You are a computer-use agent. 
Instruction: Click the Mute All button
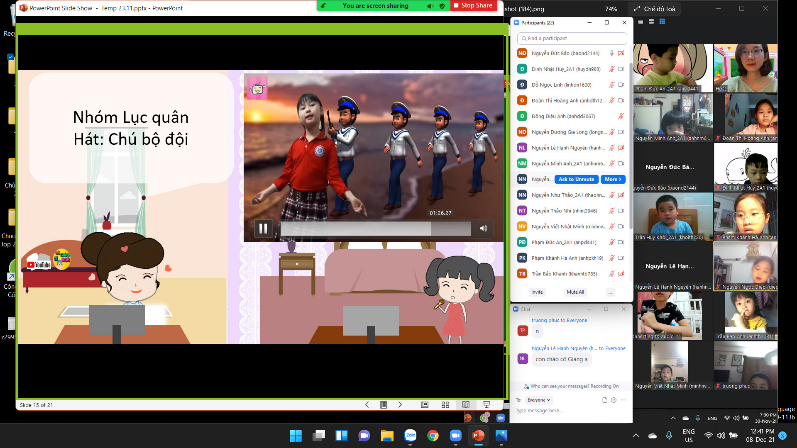(x=575, y=291)
